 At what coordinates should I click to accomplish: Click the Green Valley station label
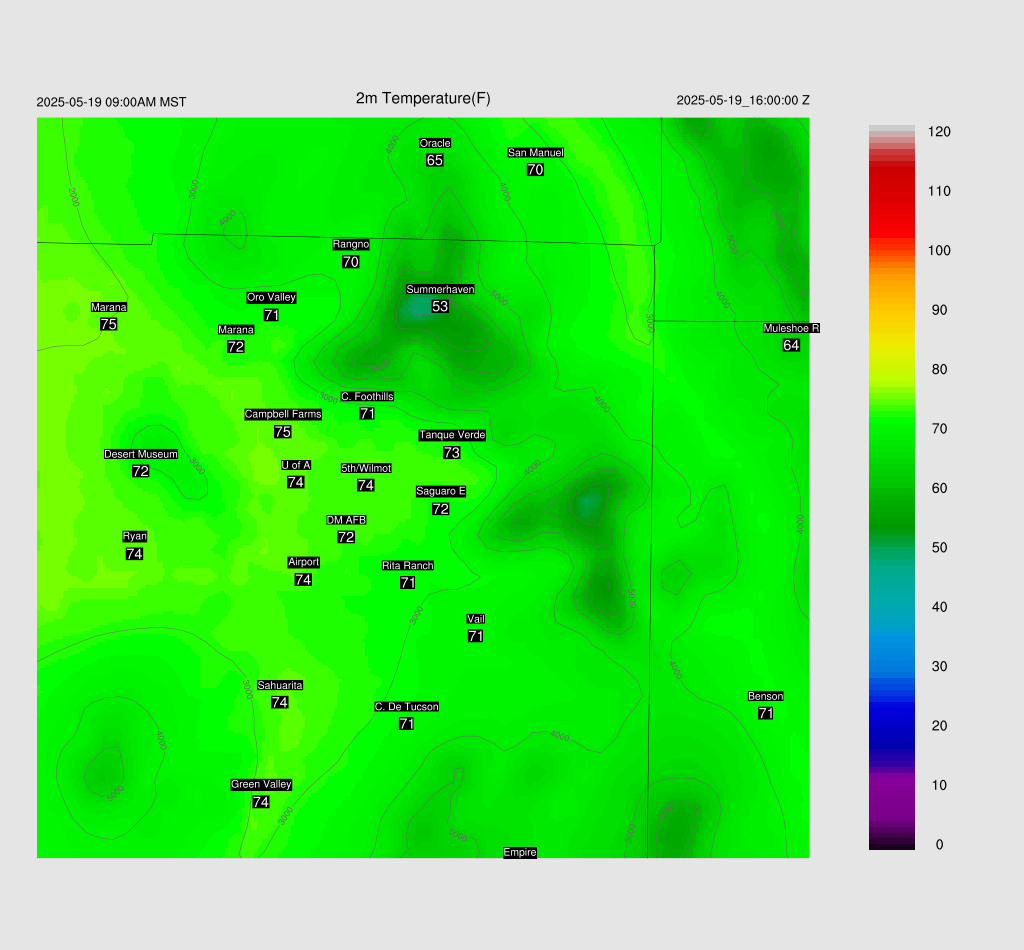tap(261, 784)
